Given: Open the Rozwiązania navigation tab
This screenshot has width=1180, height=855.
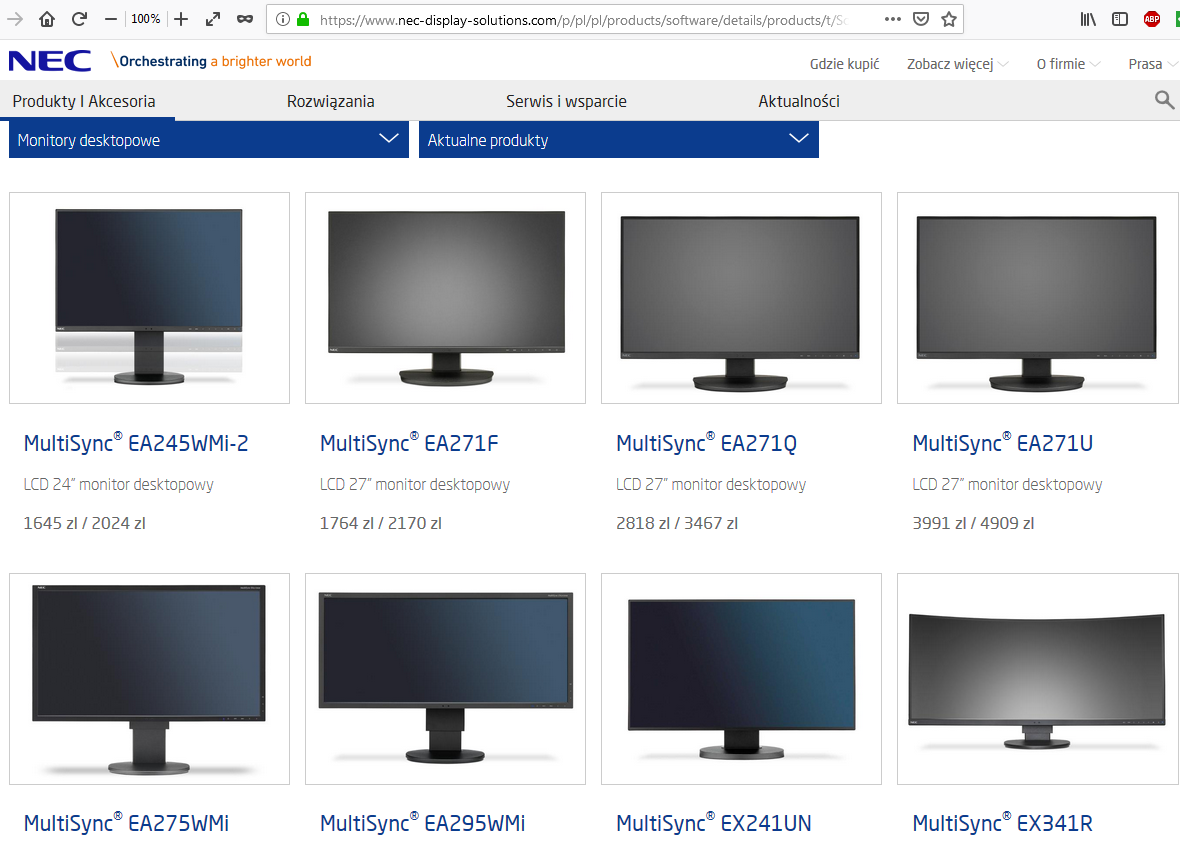Looking at the screenshot, I should [x=330, y=101].
